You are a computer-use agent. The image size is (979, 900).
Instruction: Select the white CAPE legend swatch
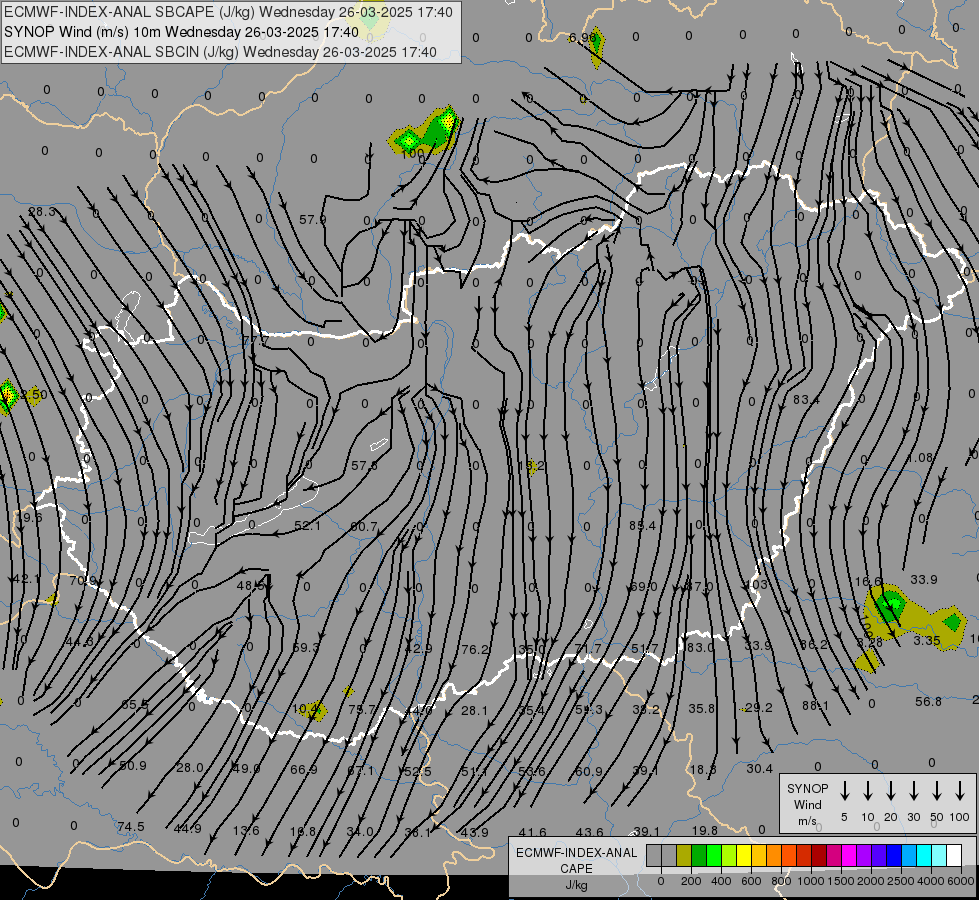tap(954, 856)
